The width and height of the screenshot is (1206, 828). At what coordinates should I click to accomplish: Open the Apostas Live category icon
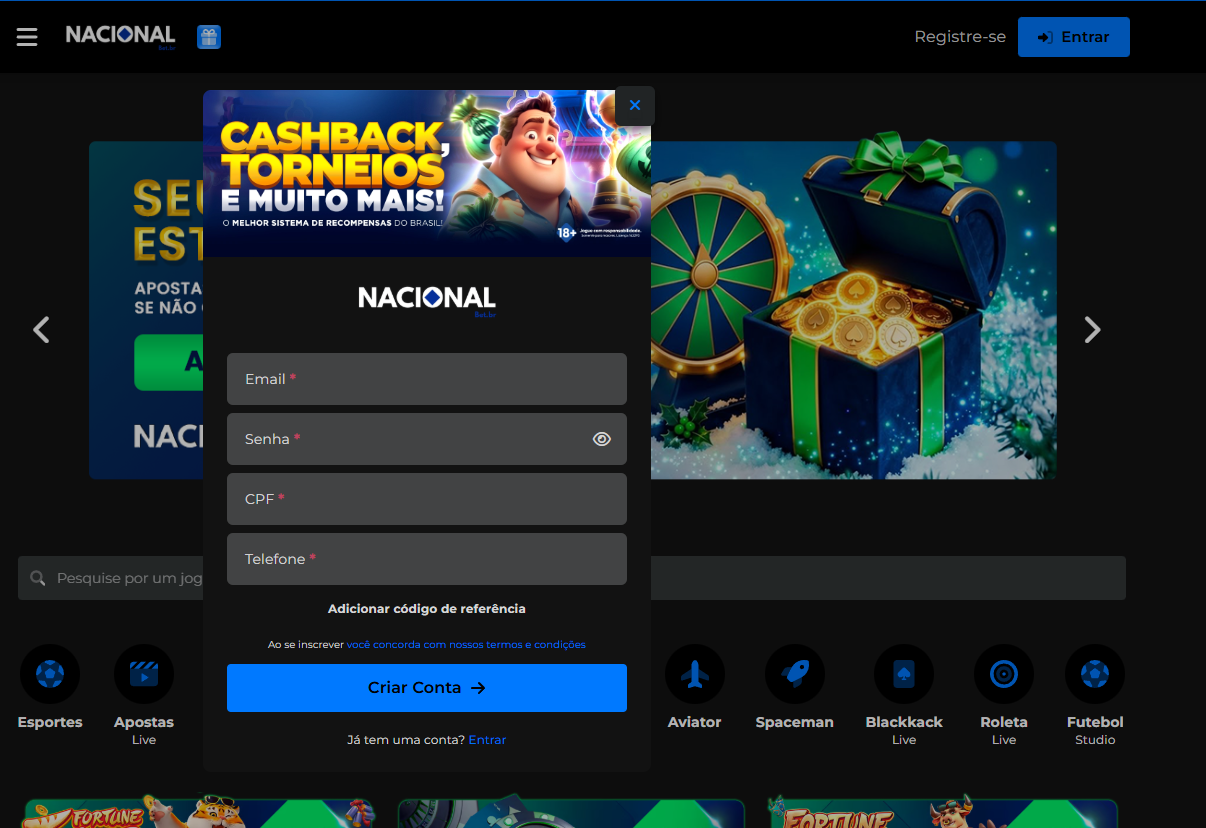[144, 674]
